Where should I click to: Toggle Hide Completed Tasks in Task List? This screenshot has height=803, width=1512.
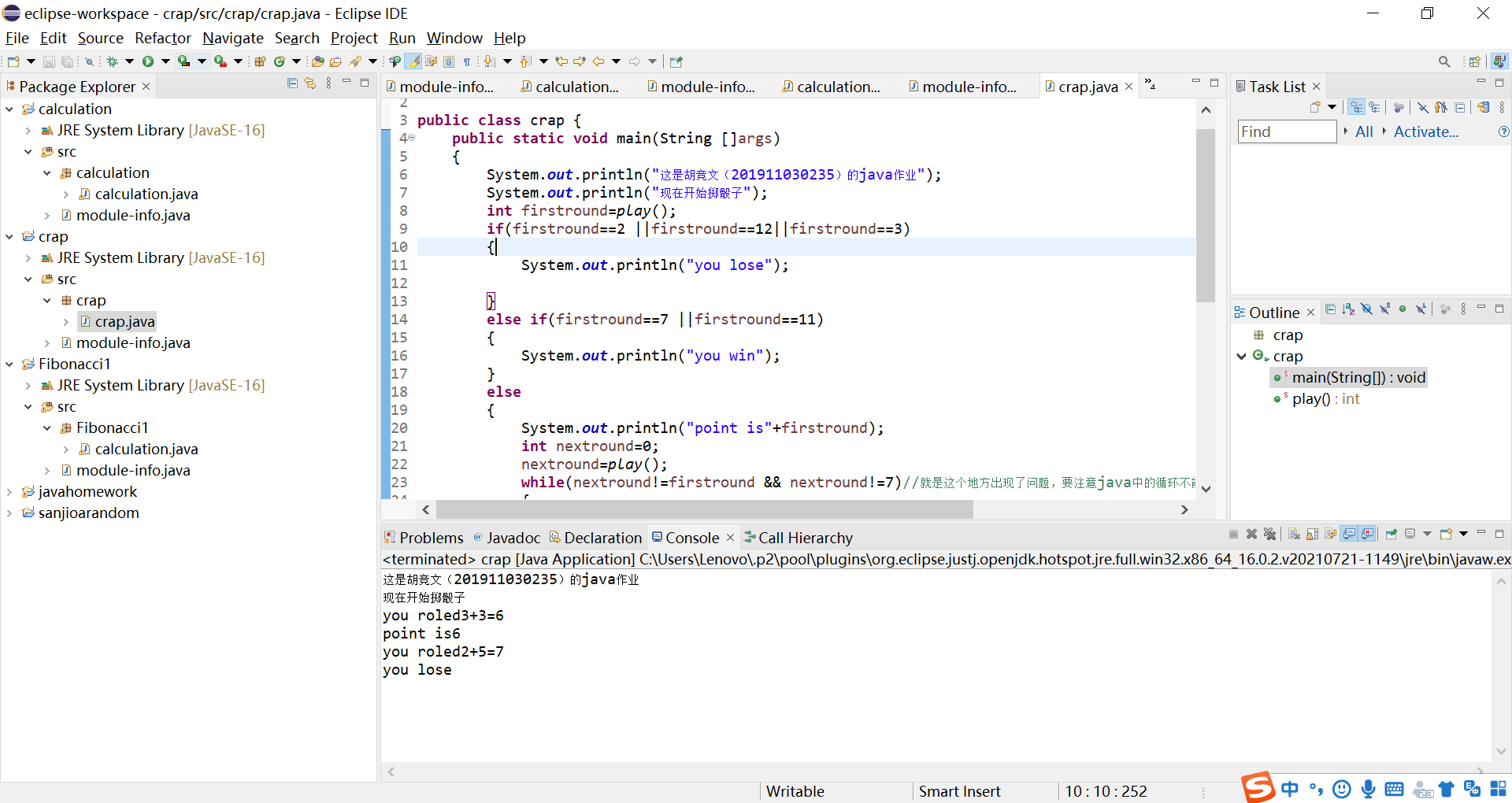click(x=1423, y=108)
